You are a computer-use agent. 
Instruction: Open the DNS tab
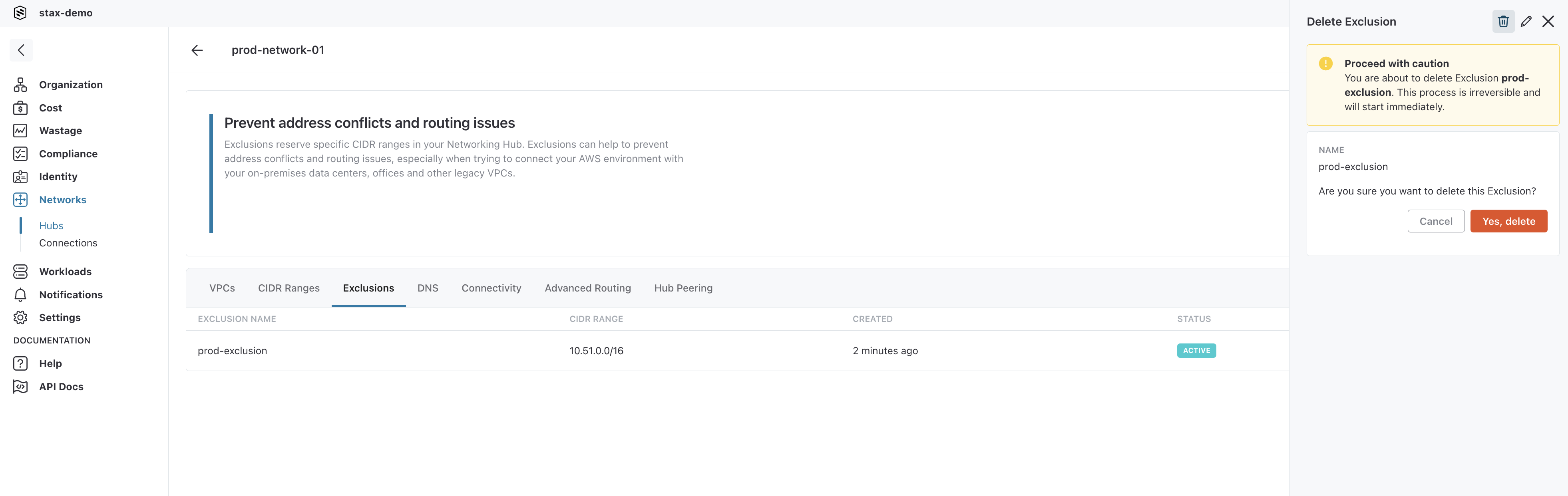tap(428, 288)
